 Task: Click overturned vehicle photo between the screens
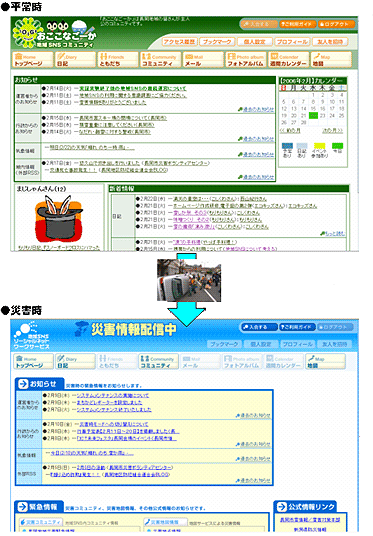click(189, 280)
